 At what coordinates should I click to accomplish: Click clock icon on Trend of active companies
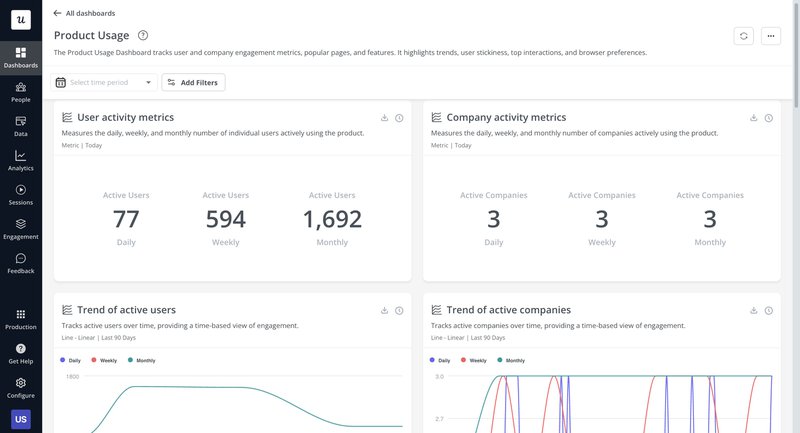(x=768, y=311)
